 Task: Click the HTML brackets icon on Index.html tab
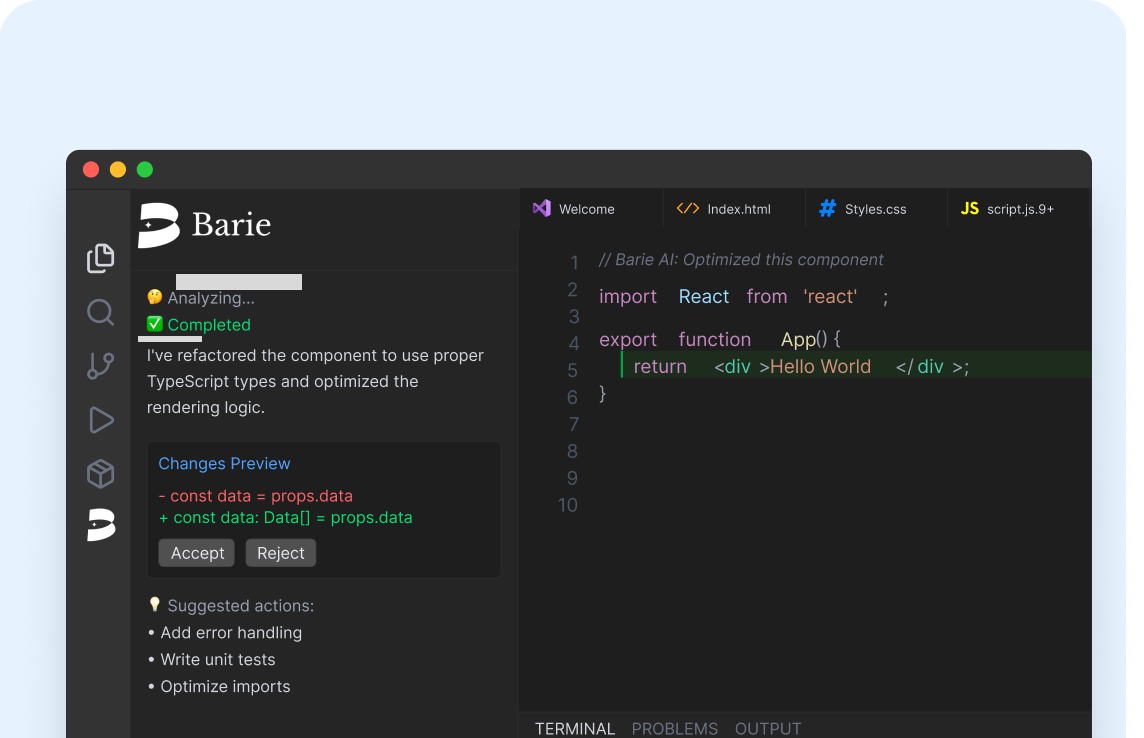coord(687,209)
